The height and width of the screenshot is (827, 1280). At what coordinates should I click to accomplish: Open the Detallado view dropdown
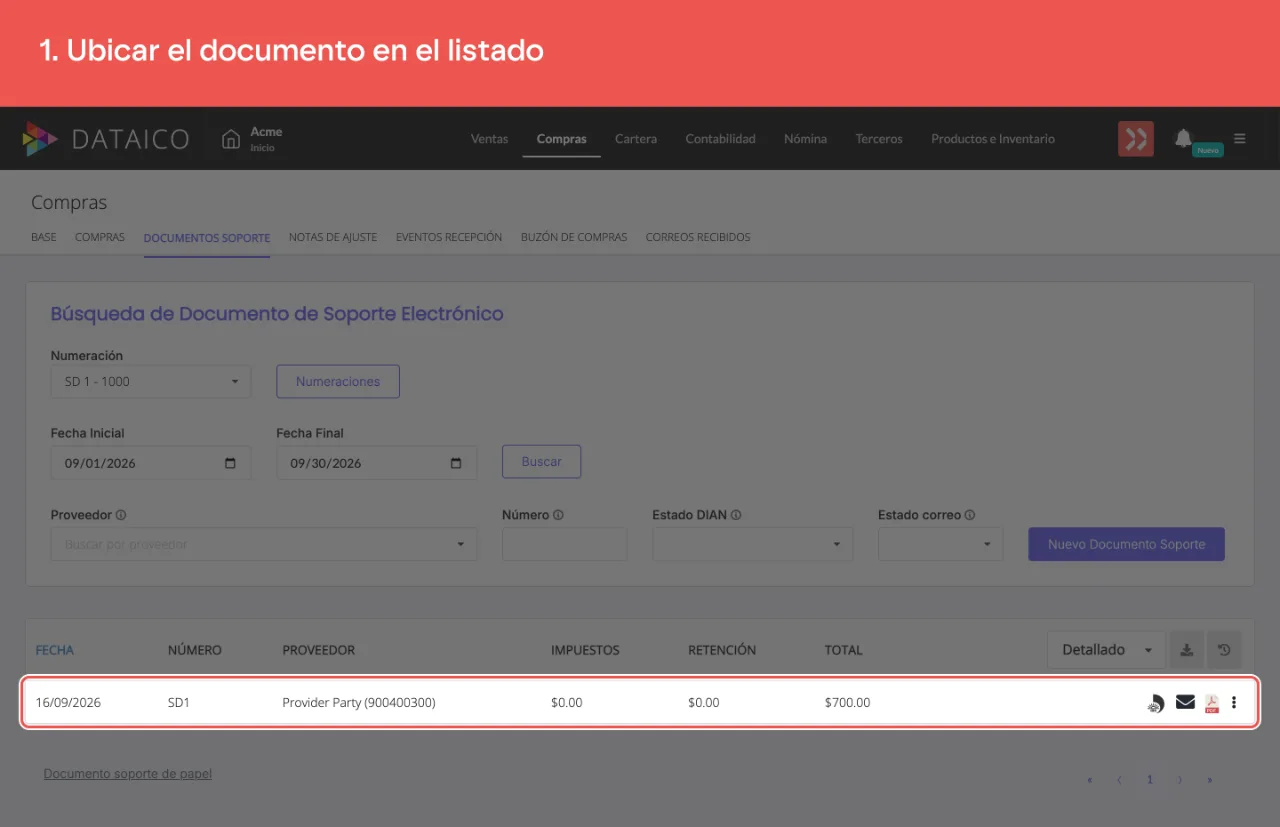(1106, 650)
